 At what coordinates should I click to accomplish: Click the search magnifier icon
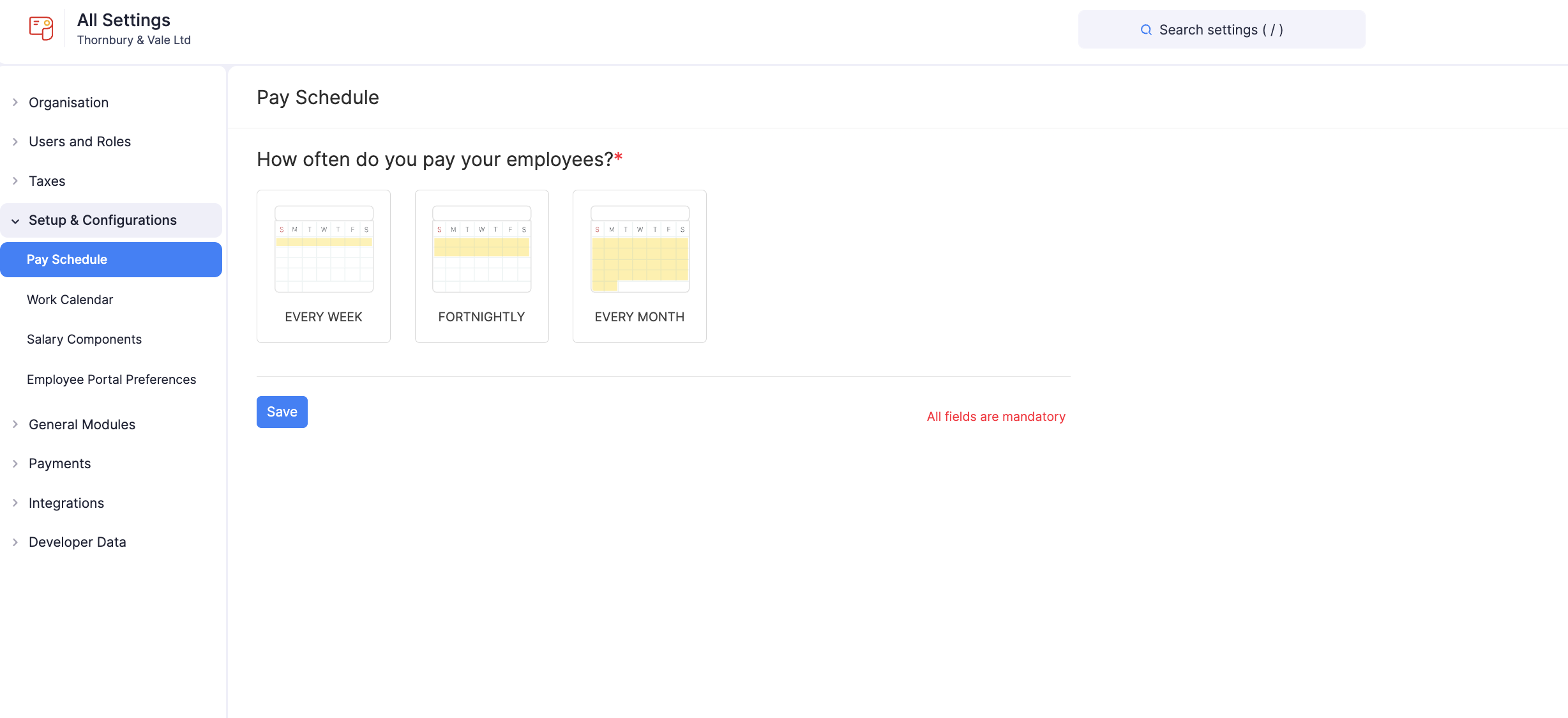pyautogui.click(x=1146, y=30)
